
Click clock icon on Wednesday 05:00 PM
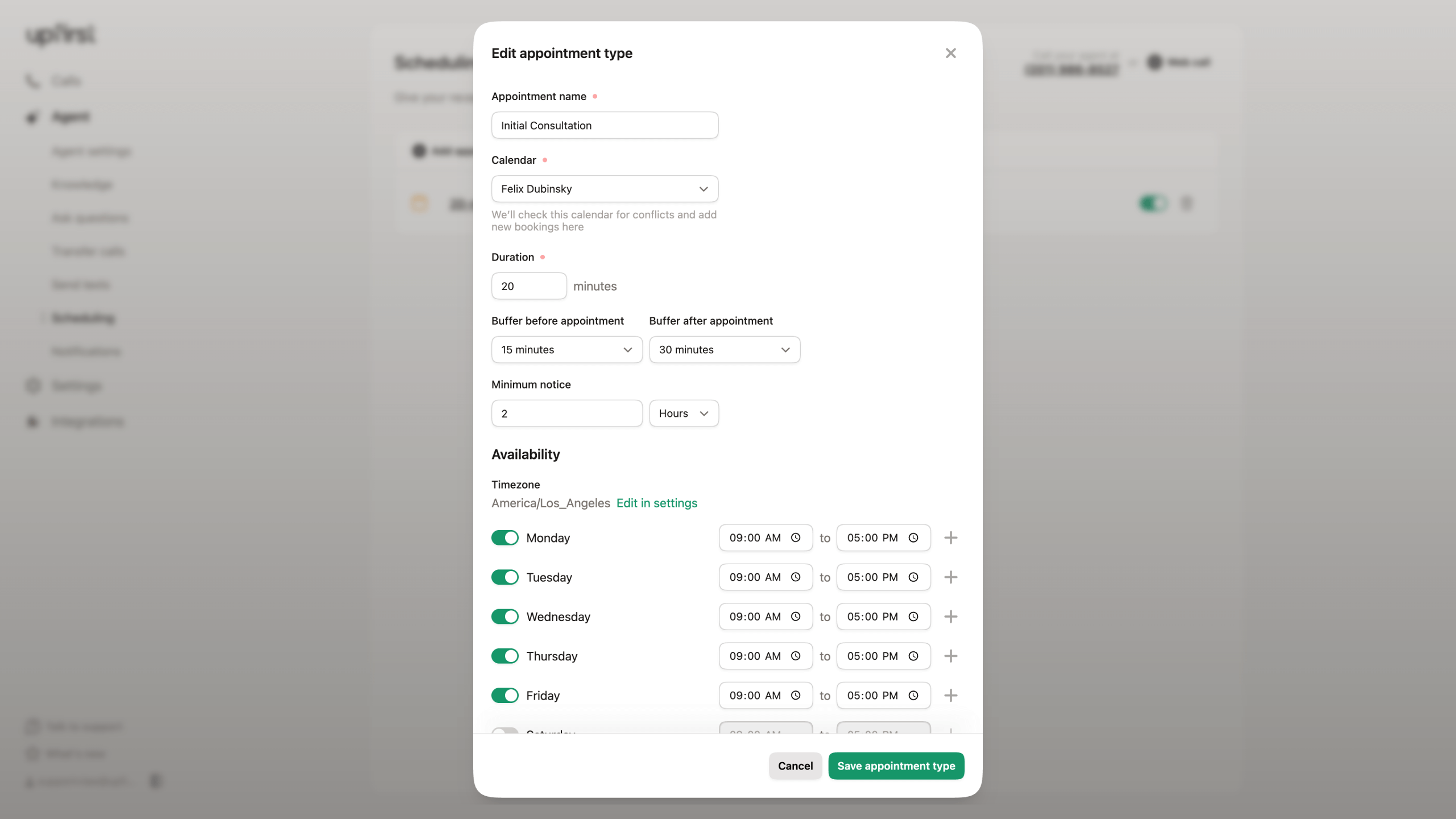click(x=913, y=617)
